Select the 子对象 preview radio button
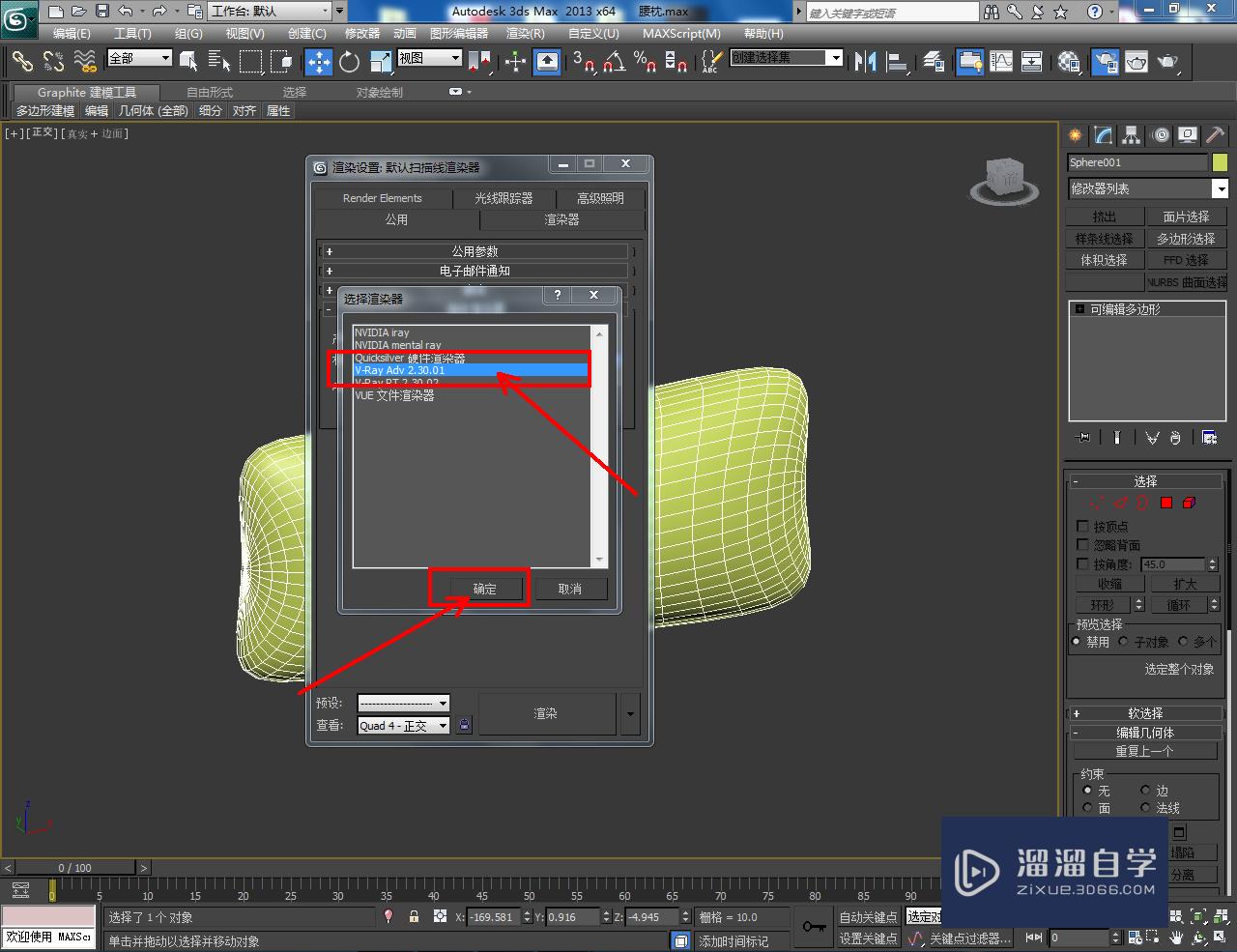Screen dimensions: 1237x952 click(x=1124, y=642)
